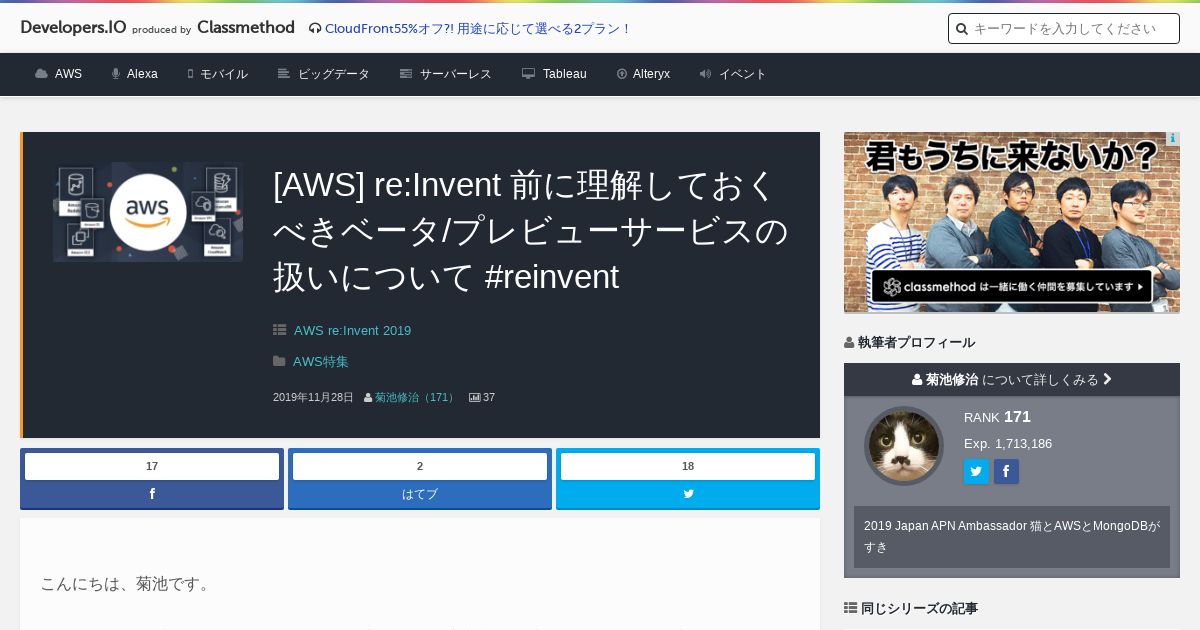Screen dimensions: 1200x630
Task: Click the article date 2019年11月28日
Action: point(313,397)
